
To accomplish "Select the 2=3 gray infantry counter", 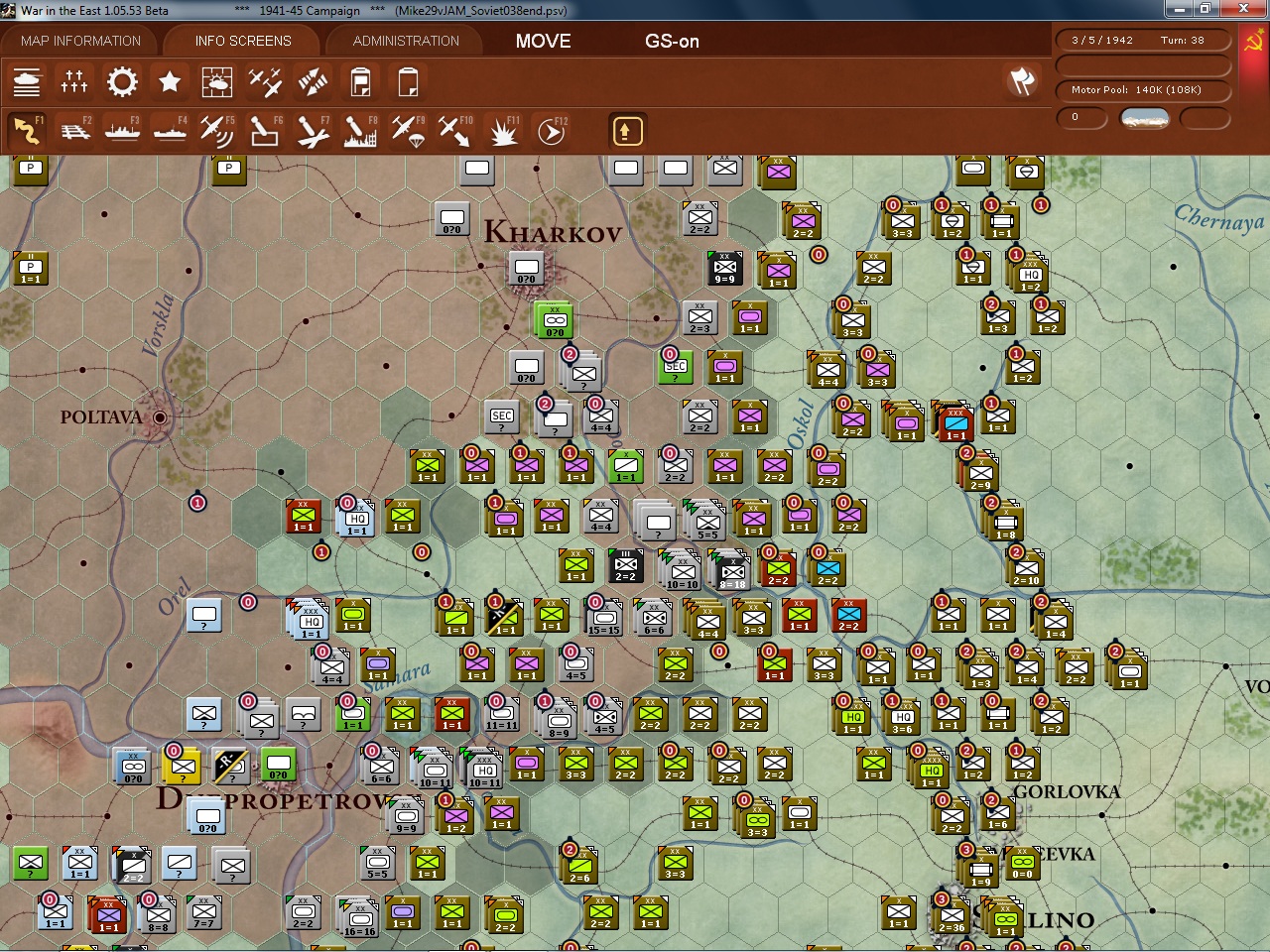I will point(700,317).
